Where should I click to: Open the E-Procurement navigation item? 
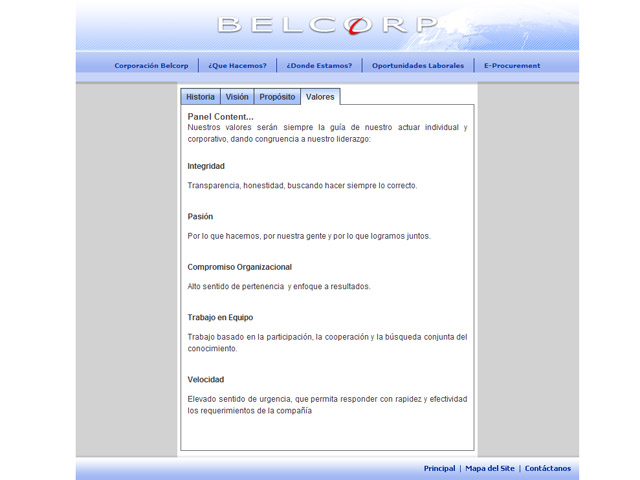[512, 66]
